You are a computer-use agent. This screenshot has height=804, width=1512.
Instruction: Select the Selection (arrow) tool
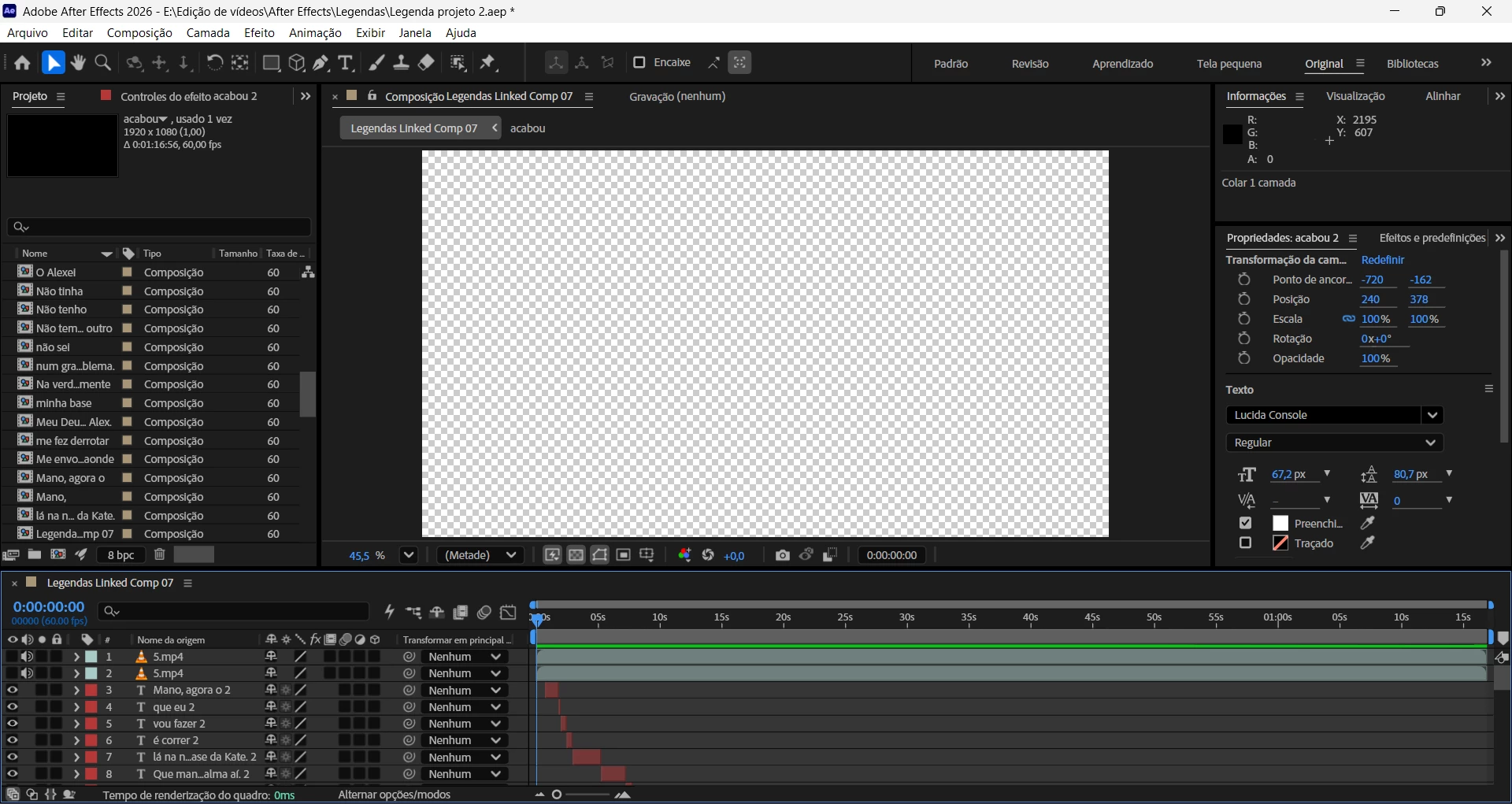pos(54,63)
